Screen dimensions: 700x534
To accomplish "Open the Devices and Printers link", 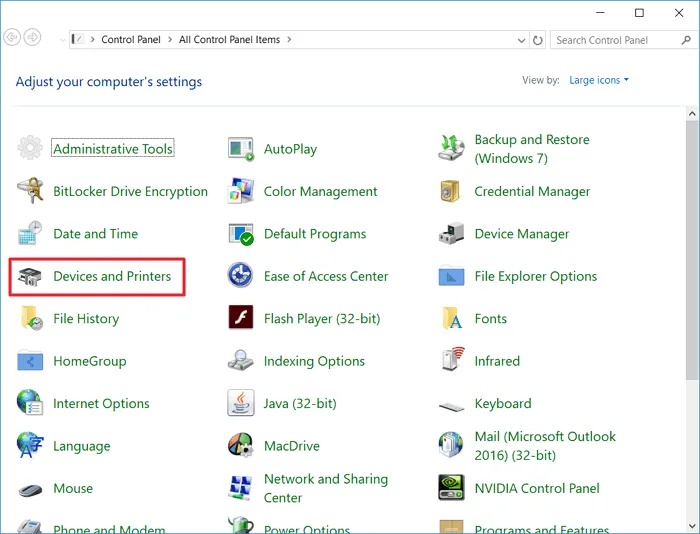I will pyautogui.click(x=112, y=276).
